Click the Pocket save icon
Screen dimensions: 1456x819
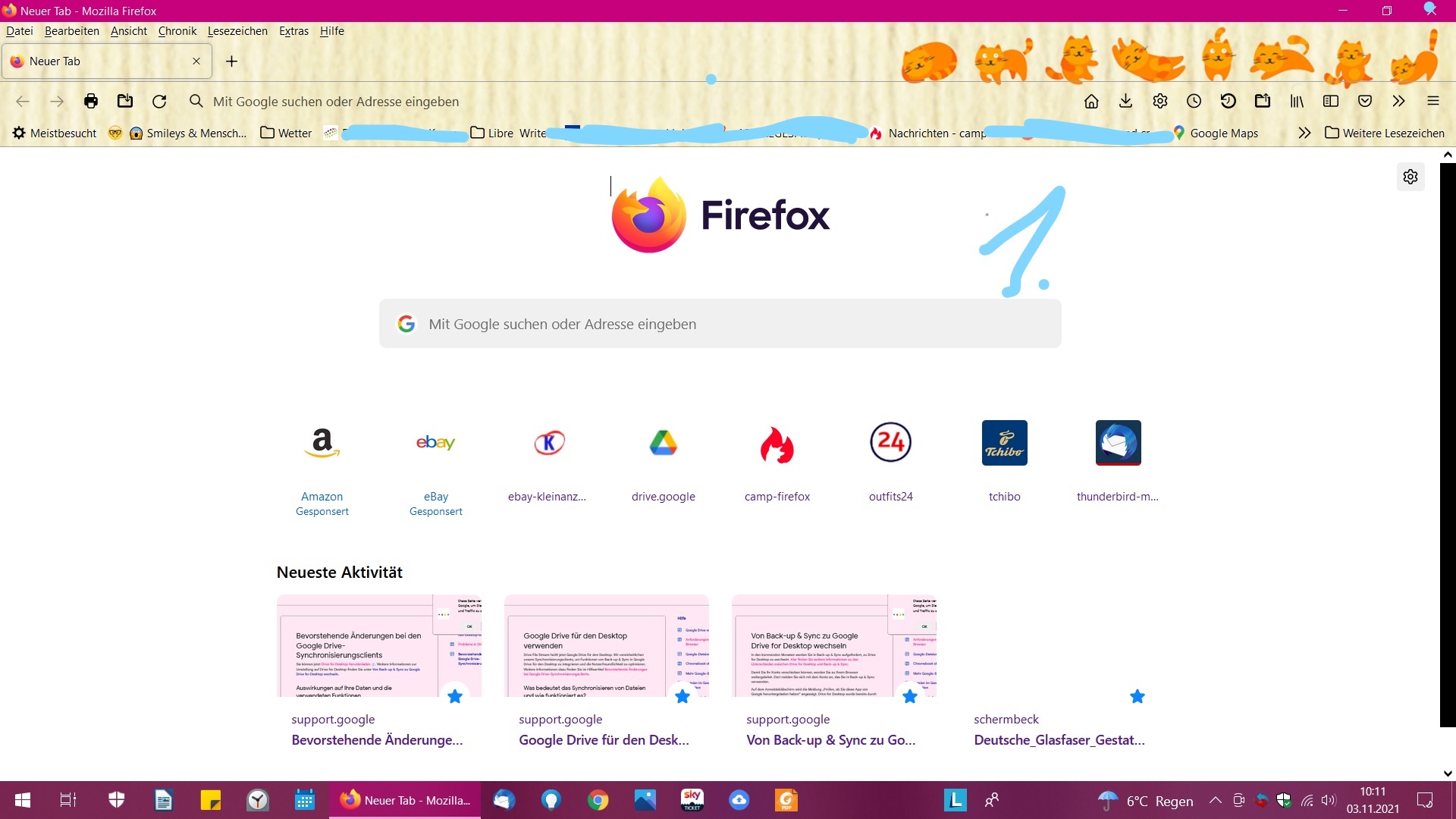(1365, 101)
